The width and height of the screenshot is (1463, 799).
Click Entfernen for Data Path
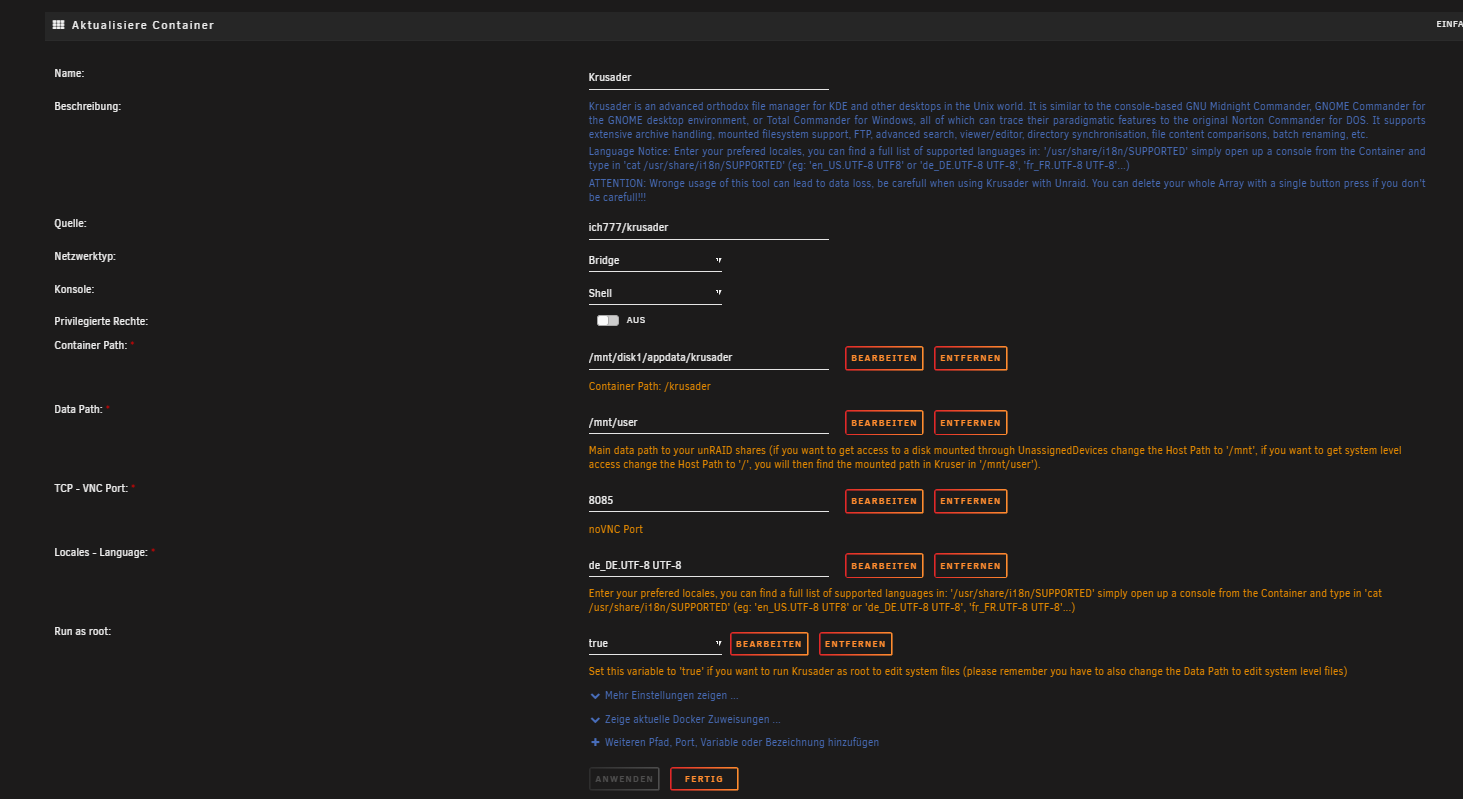coord(970,423)
